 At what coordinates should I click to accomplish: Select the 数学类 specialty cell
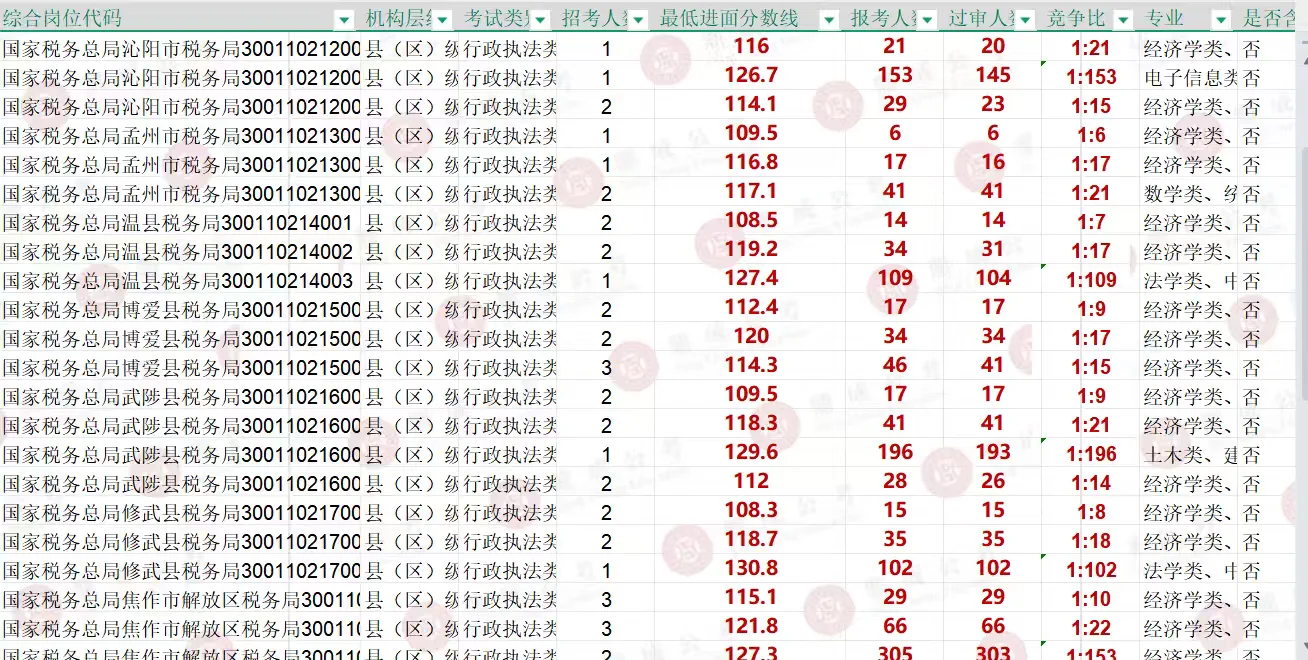coord(1190,194)
